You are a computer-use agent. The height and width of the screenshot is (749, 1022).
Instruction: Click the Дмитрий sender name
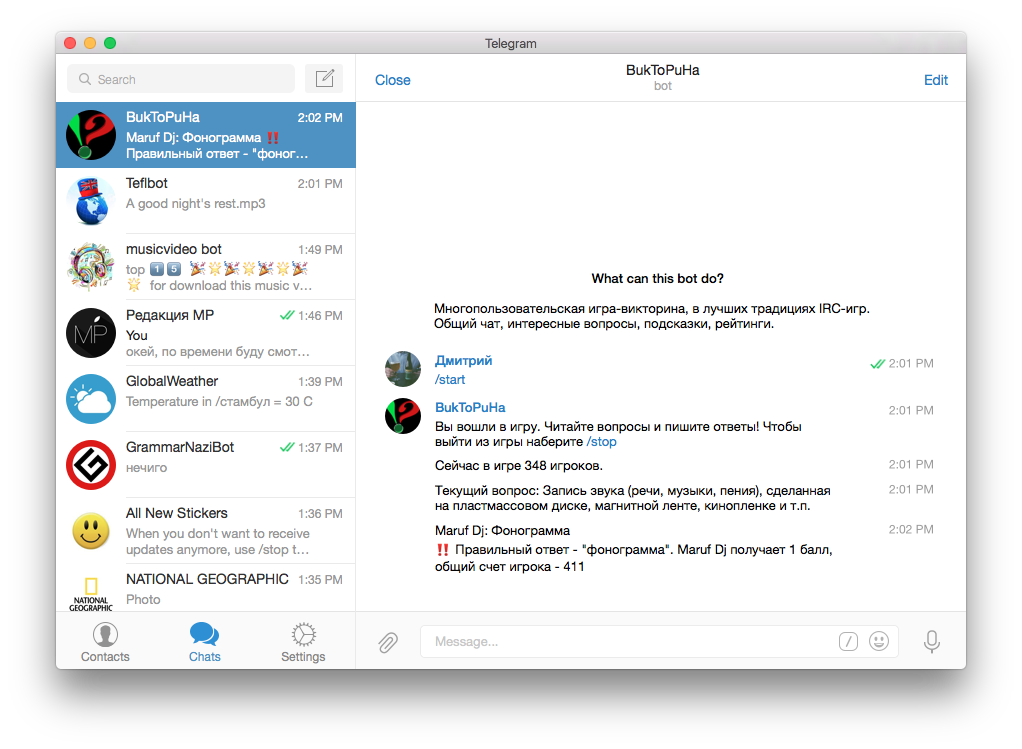[463, 360]
